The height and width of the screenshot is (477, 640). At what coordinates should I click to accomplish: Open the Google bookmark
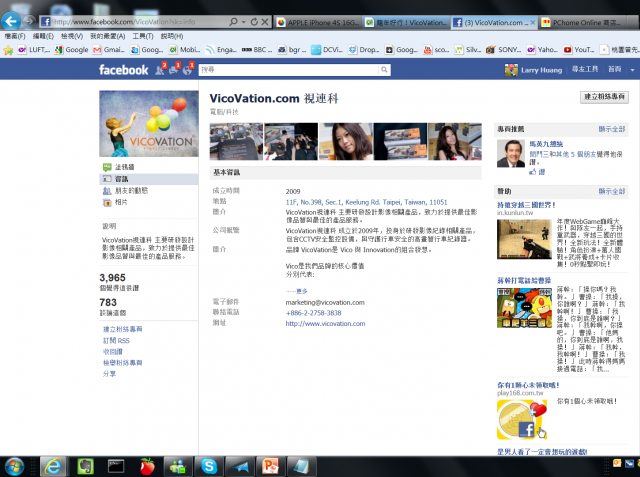72,50
